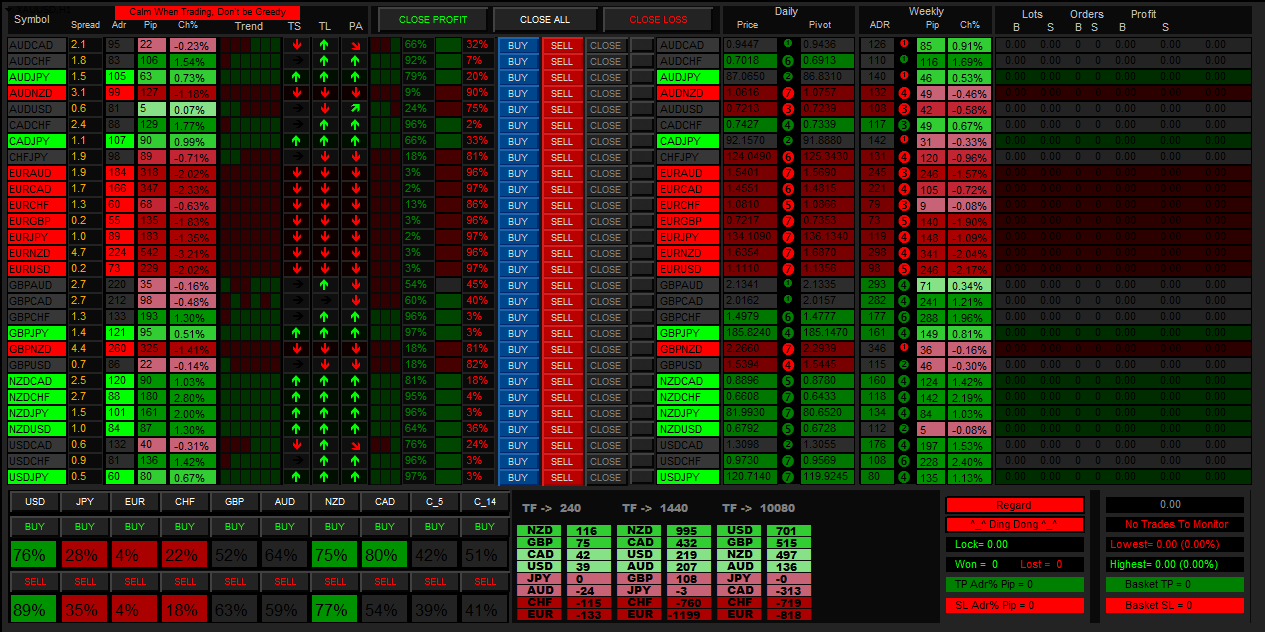1265x632 pixels.
Task: Click the 'Basket TP = 0' bar
Action: click(1175, 585)
